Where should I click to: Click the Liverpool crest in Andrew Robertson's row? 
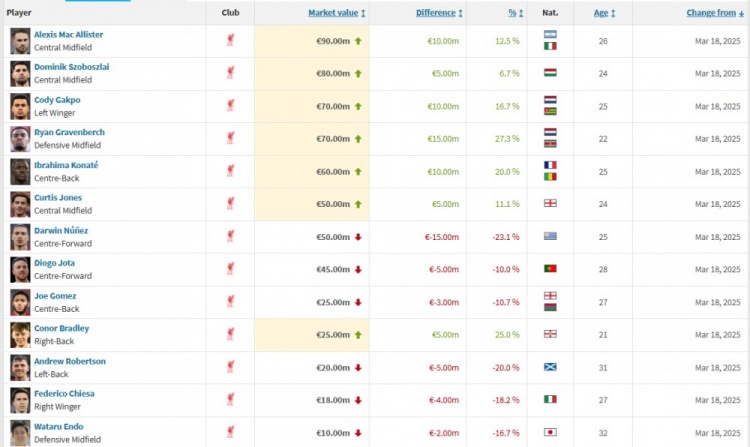coord(231,367)
